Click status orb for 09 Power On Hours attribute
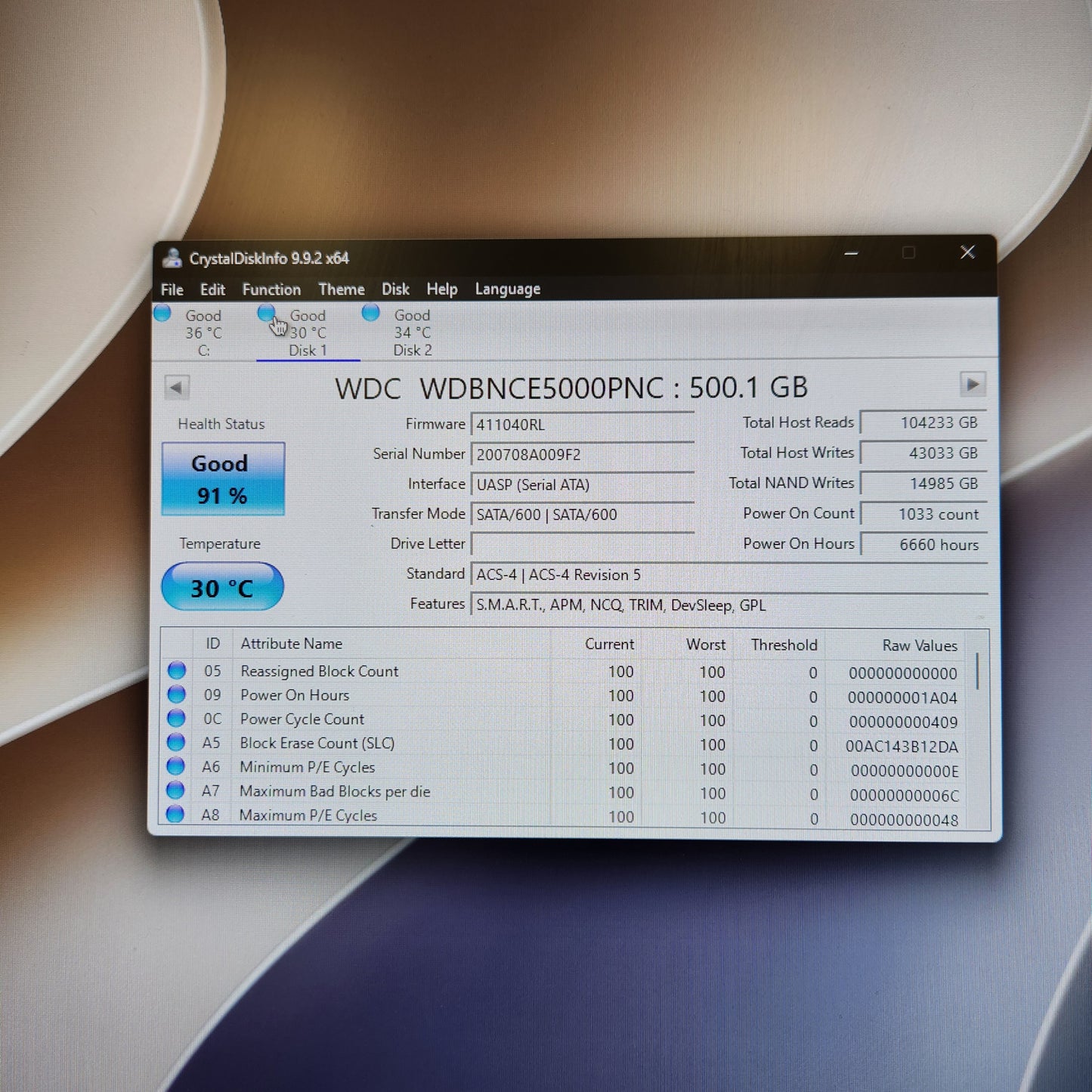This screenshot has height=1092, width=1092. (177, 694)
